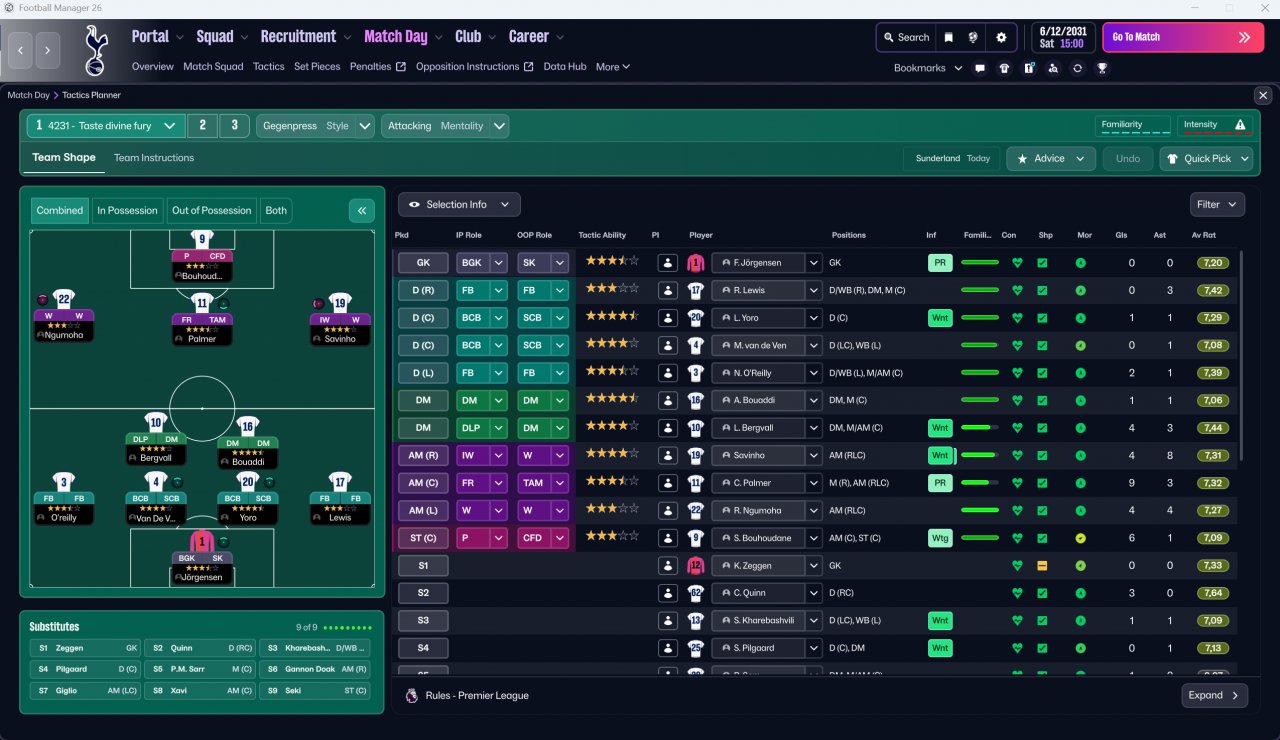Image resolution: width=1280 pixels, height=740 pixels.
Task: Open the trophy bookmark shortcut icon
Action: click(1101, 68)
